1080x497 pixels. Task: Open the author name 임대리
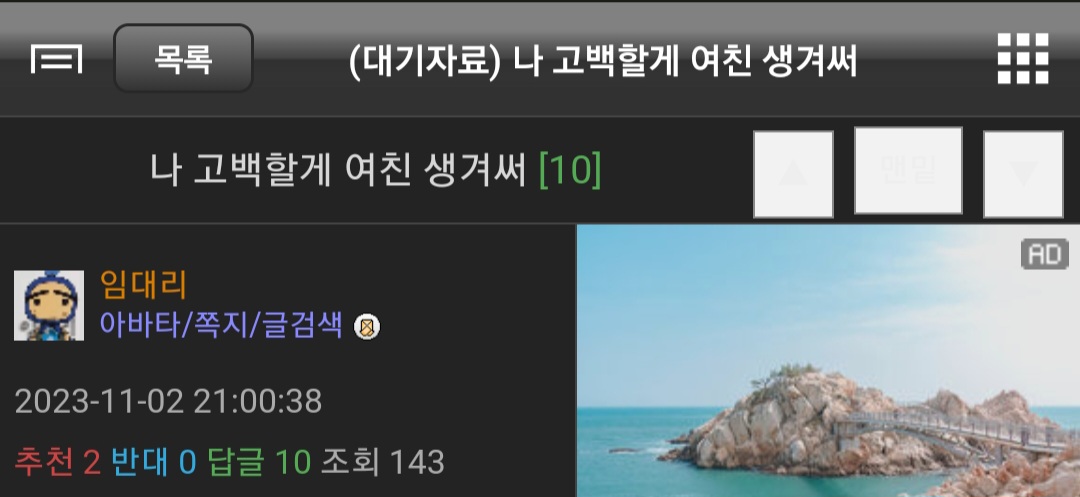click(143, 284)
